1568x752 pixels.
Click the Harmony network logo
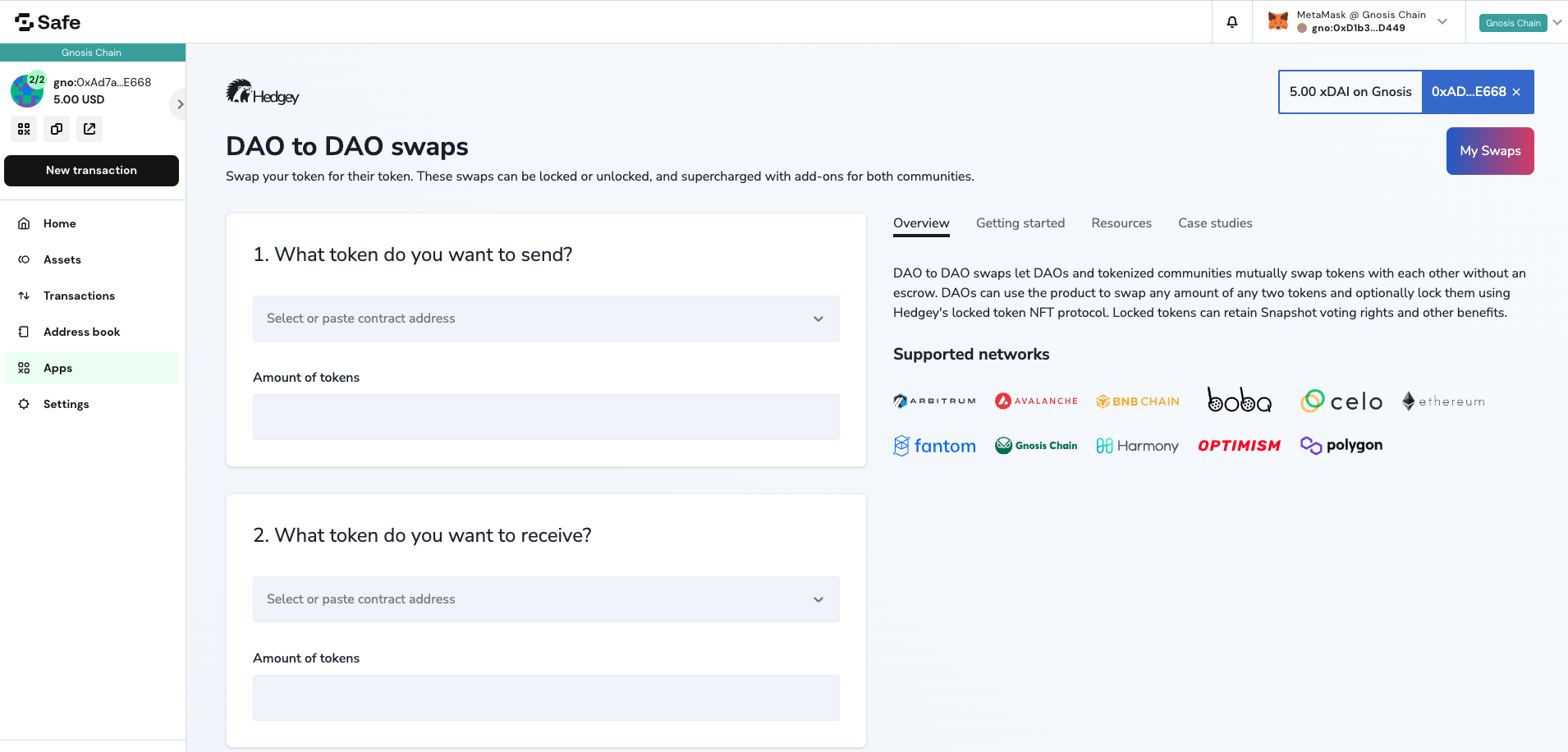click(1138, 446)
